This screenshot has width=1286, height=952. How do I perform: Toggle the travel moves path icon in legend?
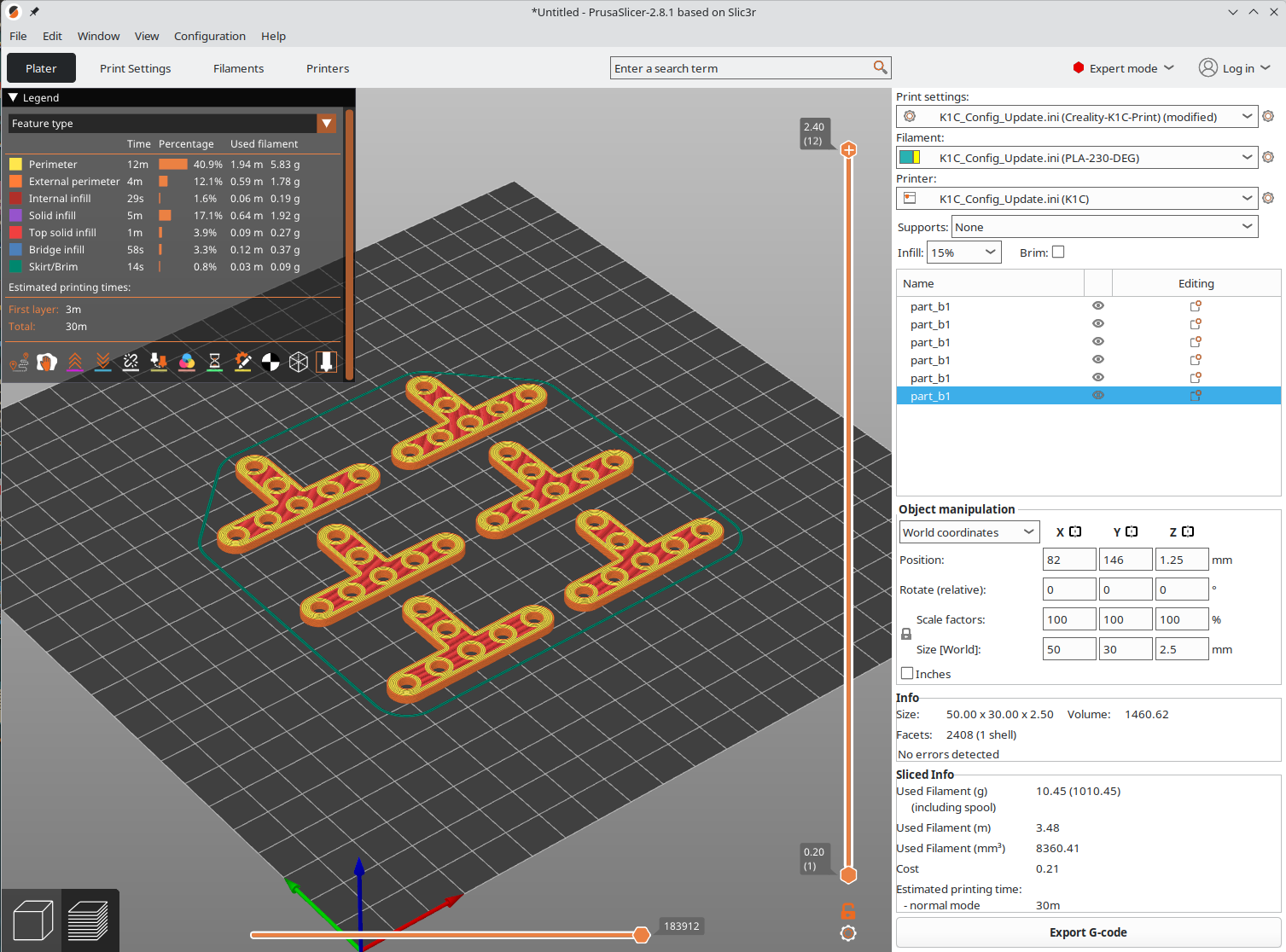point(19,363)
